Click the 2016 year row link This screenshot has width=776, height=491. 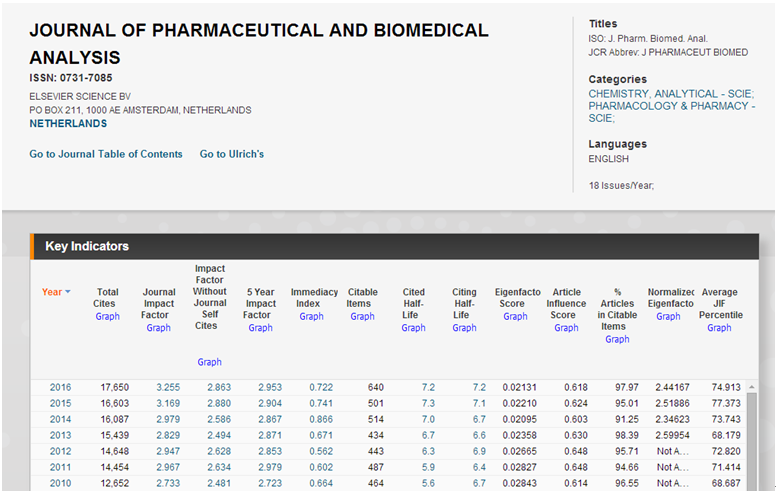point(60,387)
